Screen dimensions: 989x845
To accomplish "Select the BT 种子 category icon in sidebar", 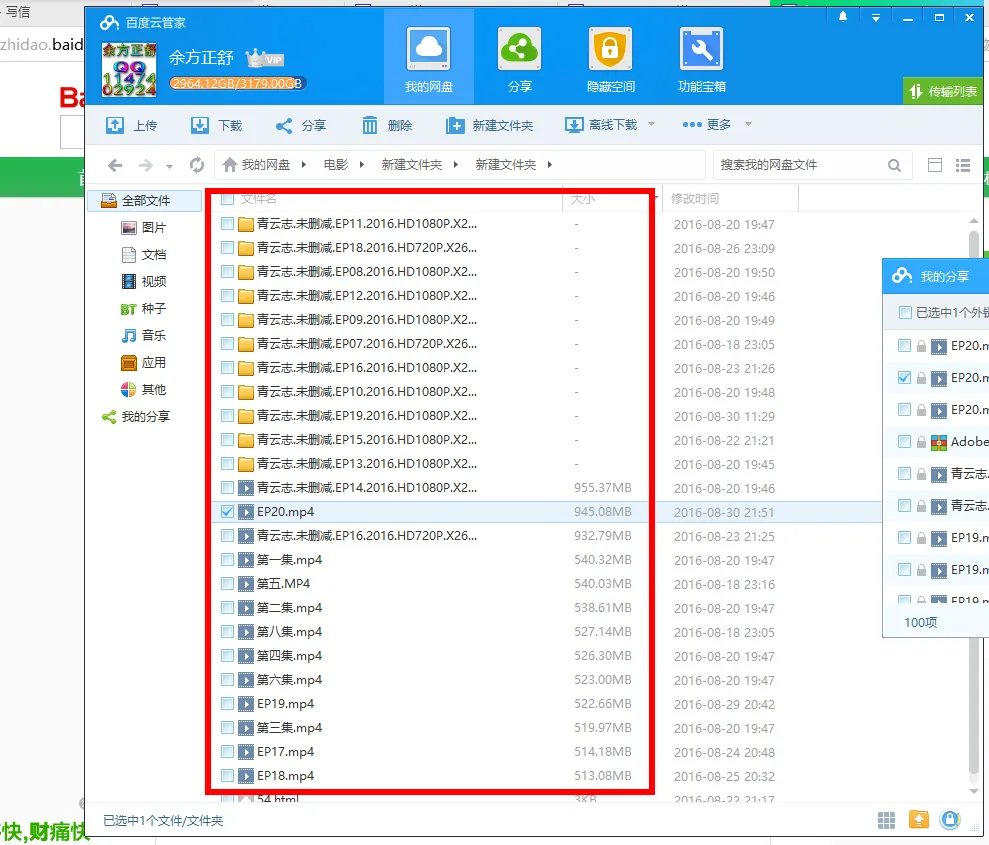I will pyautogui.click(x=129, y=308).
